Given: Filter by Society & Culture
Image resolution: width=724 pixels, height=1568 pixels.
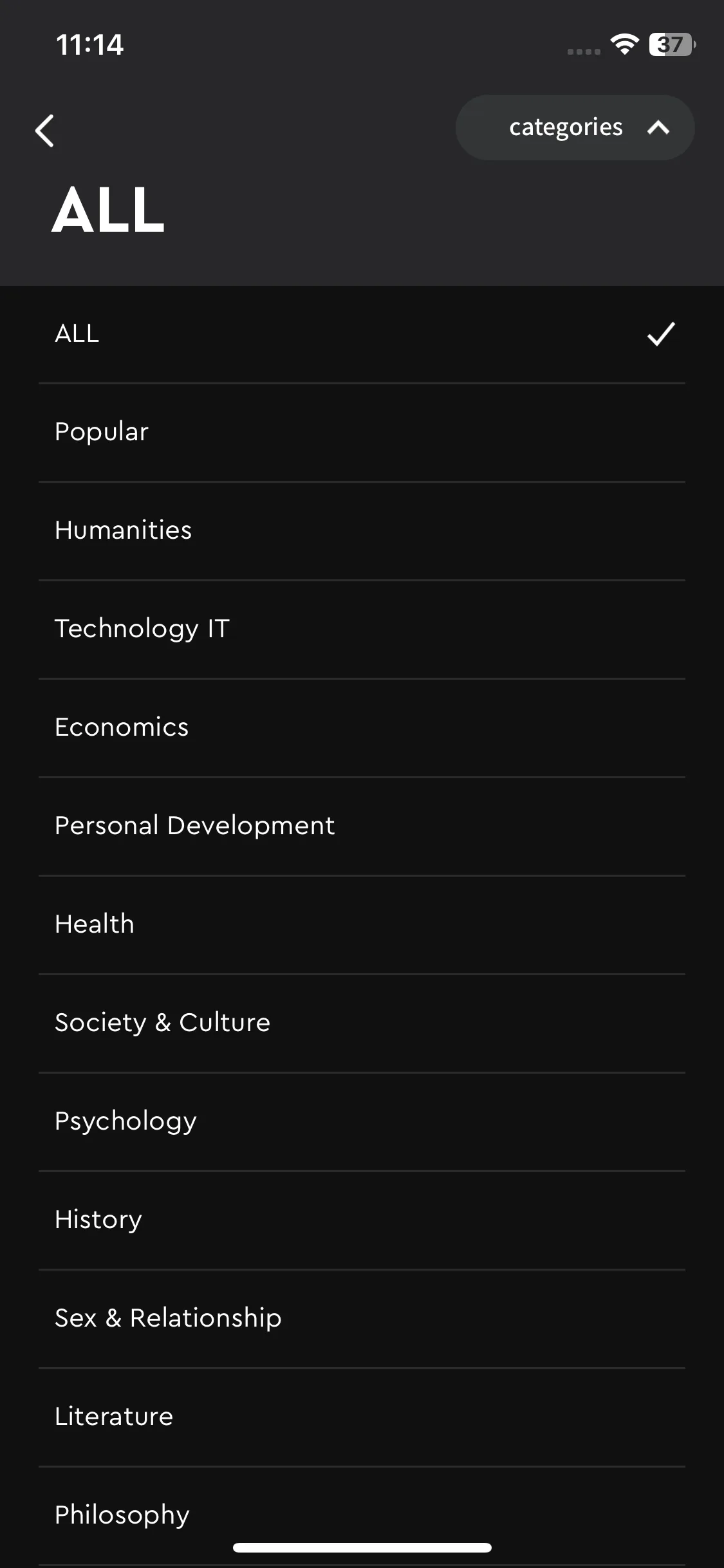Looking at the screenshot, I should tap(362, 1023).
